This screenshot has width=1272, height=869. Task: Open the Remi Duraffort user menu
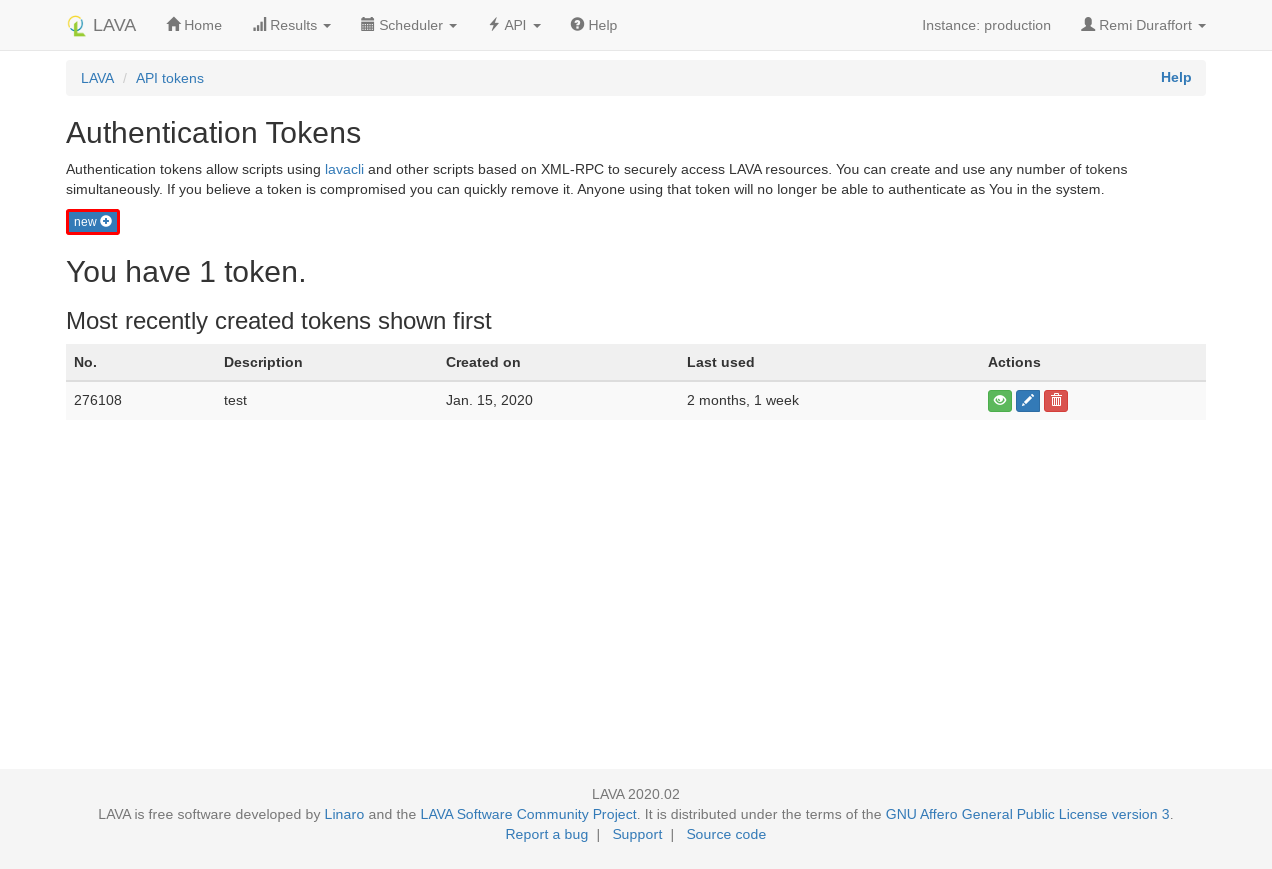click(1143, 25)
